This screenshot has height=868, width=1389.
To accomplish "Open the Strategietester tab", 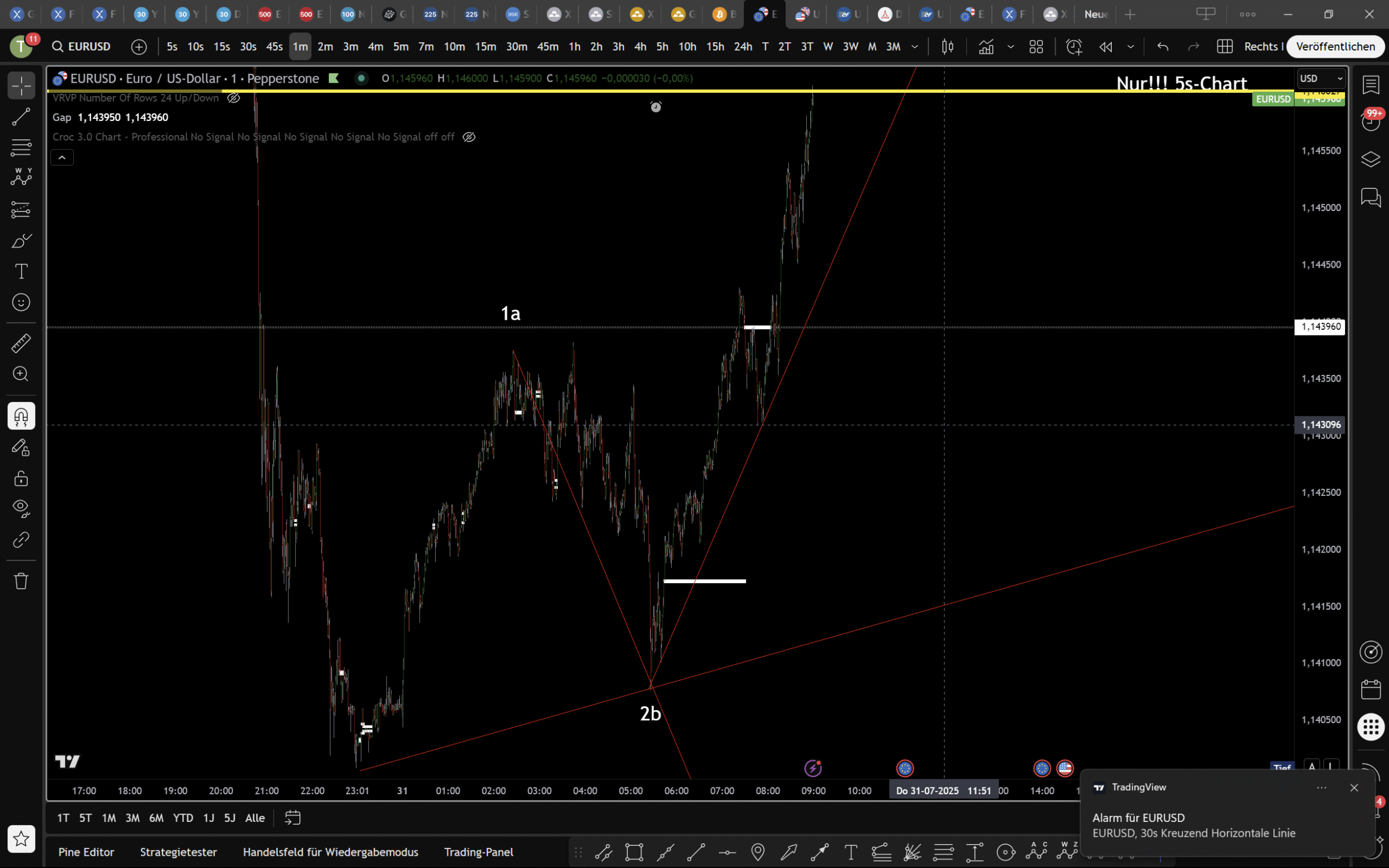I will 178,852.
